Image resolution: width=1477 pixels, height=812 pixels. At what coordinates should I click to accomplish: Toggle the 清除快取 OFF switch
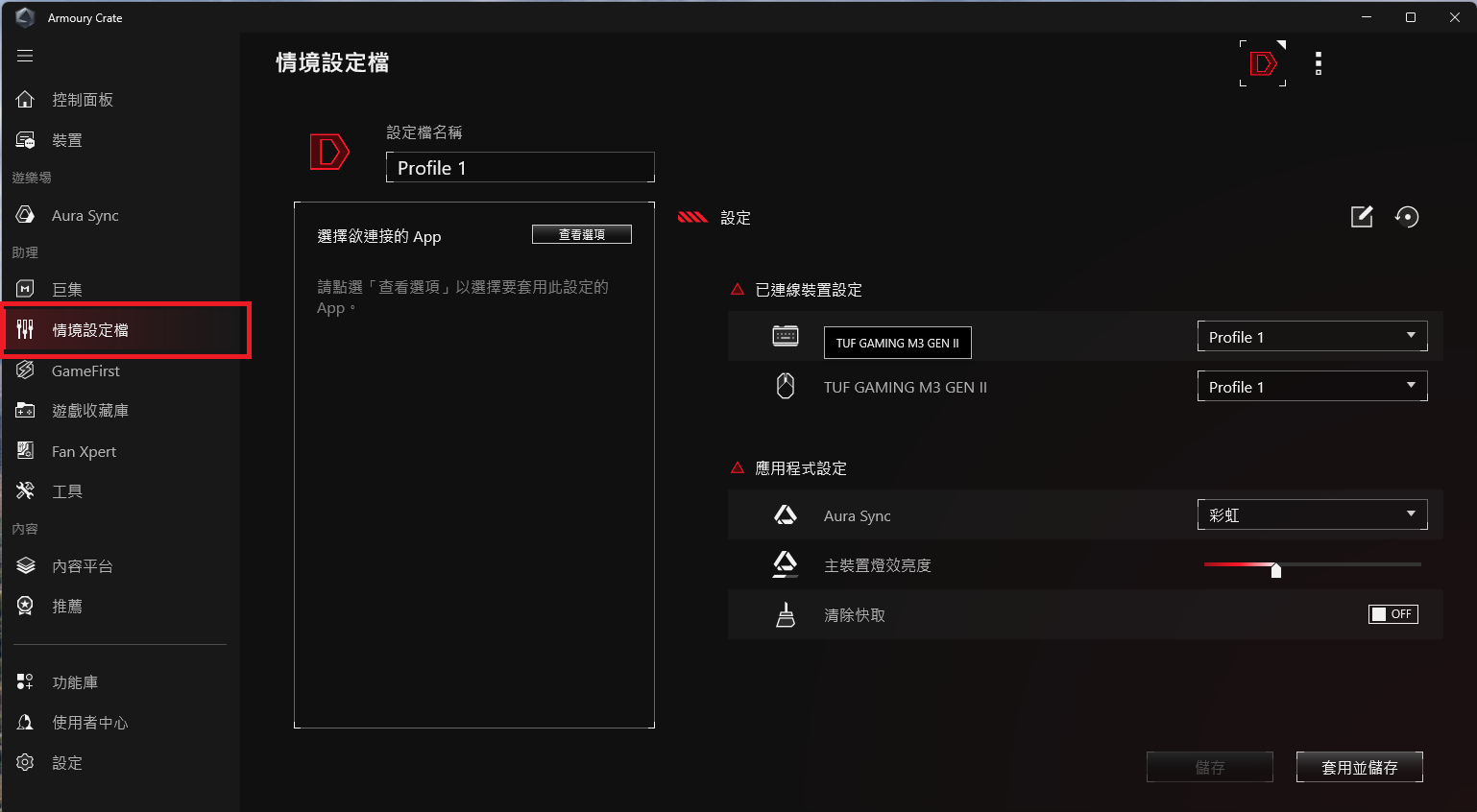1393,614
